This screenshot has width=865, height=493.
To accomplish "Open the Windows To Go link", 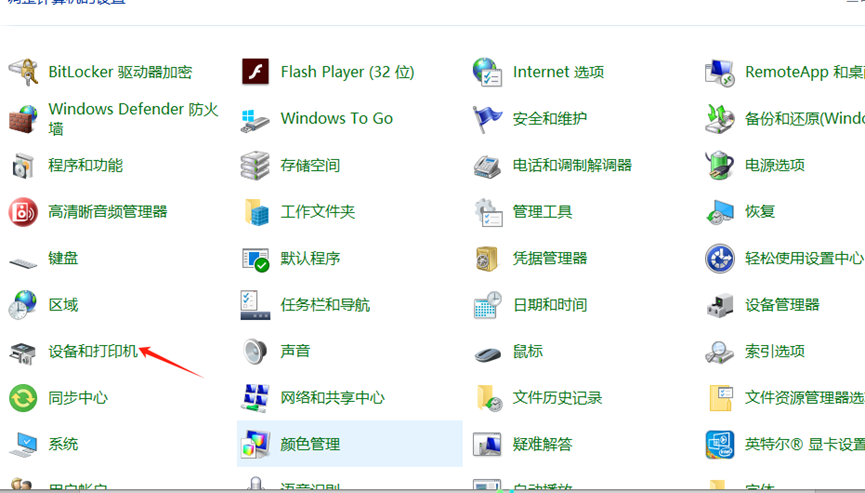I will pos(337,118).
